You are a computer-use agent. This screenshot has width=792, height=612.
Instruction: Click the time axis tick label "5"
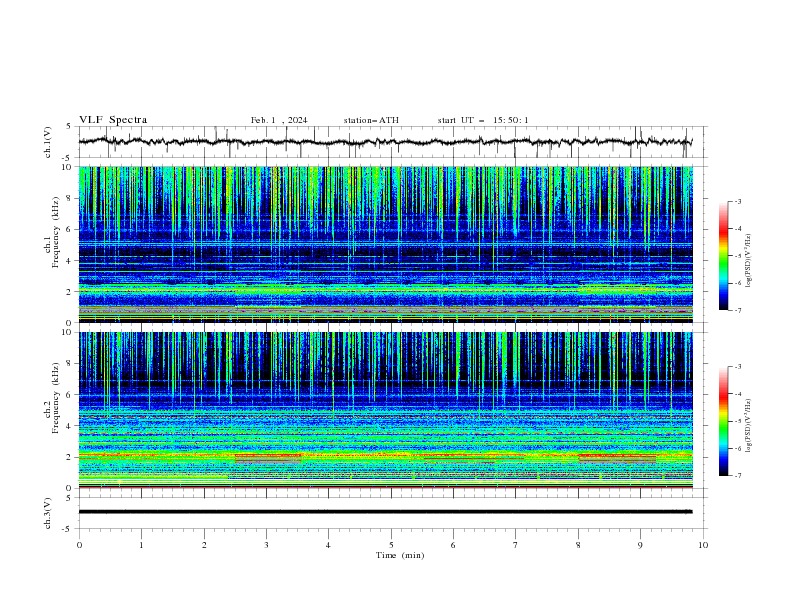pyautogui.click(x=391, y=545)
